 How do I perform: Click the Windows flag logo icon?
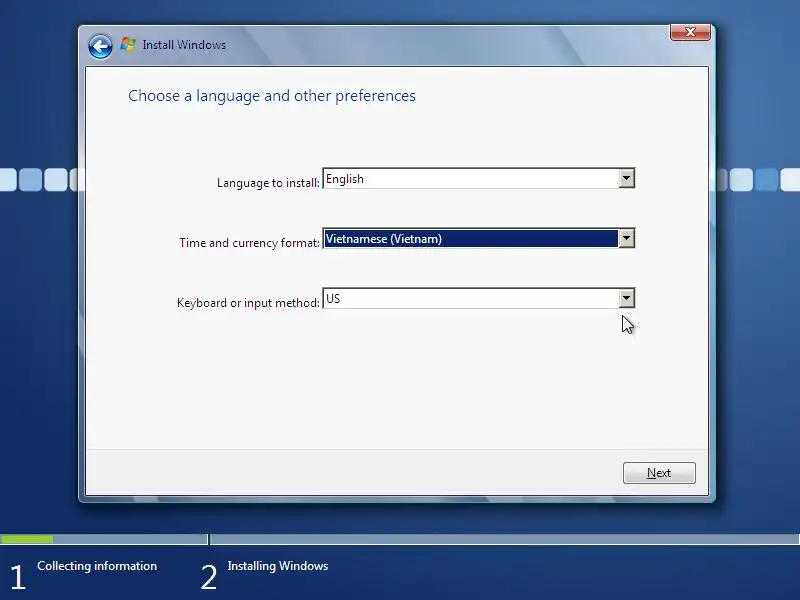point(128,45)
